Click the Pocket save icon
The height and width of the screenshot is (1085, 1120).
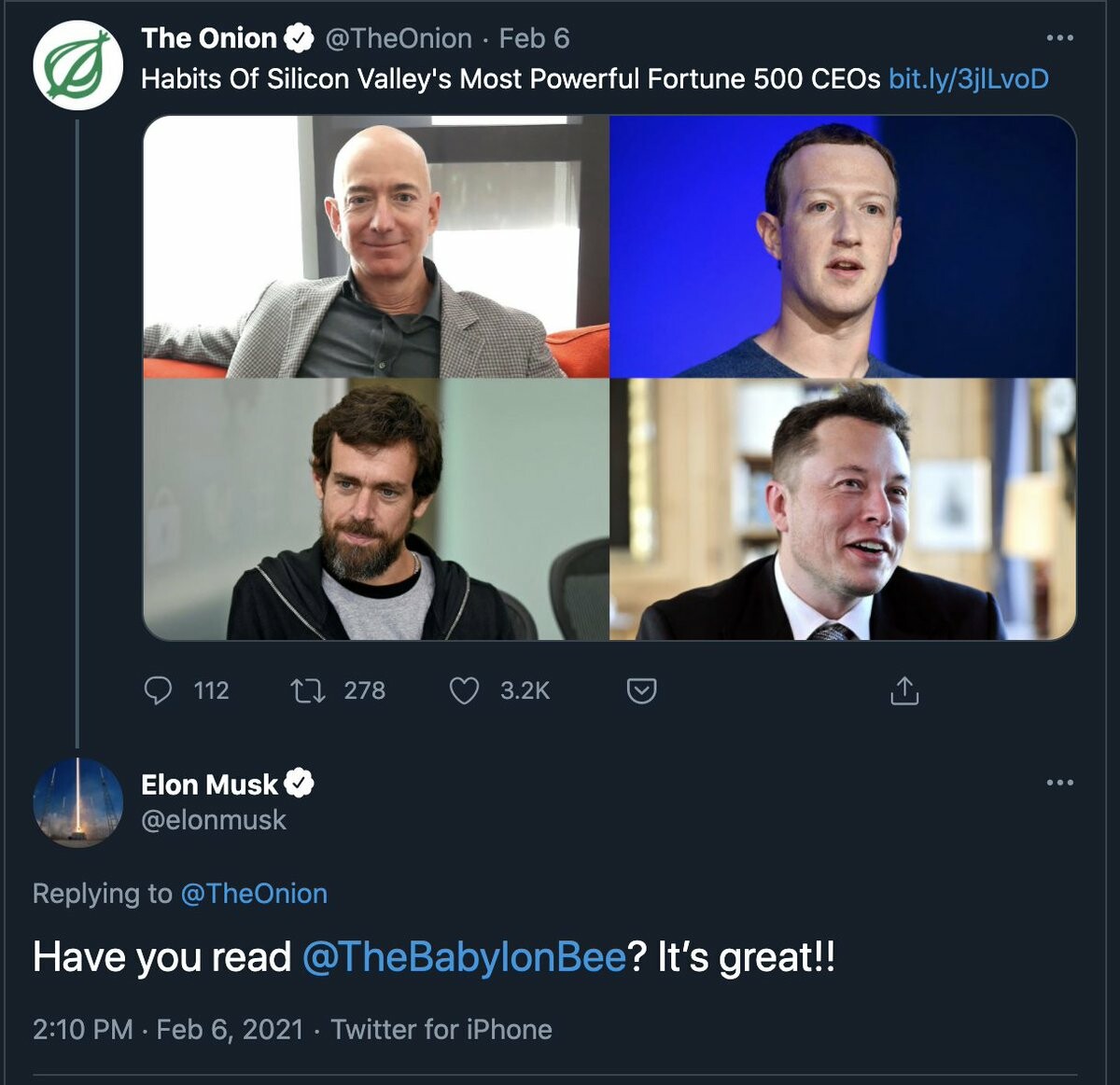(641, 690)
